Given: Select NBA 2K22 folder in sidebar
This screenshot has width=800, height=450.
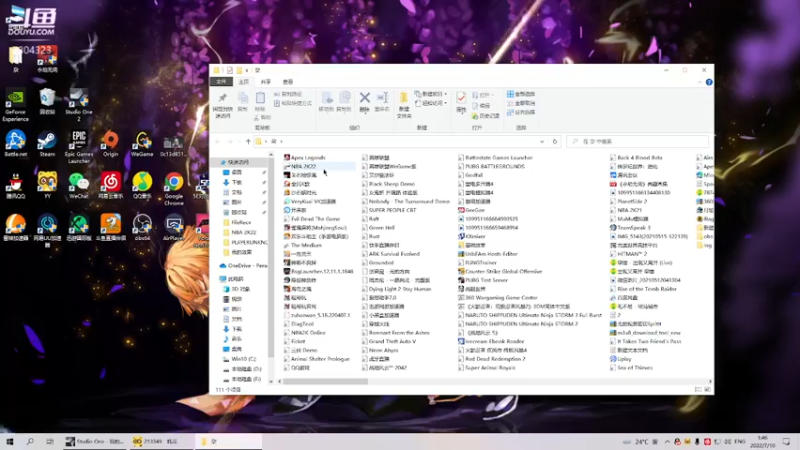Looking at the screenshot, I should tap(239, 233).
